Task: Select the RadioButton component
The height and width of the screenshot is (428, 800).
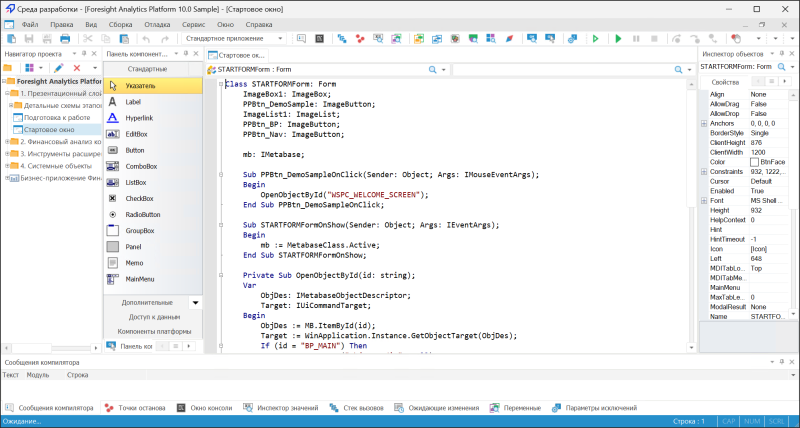Action: click(153, 215)
